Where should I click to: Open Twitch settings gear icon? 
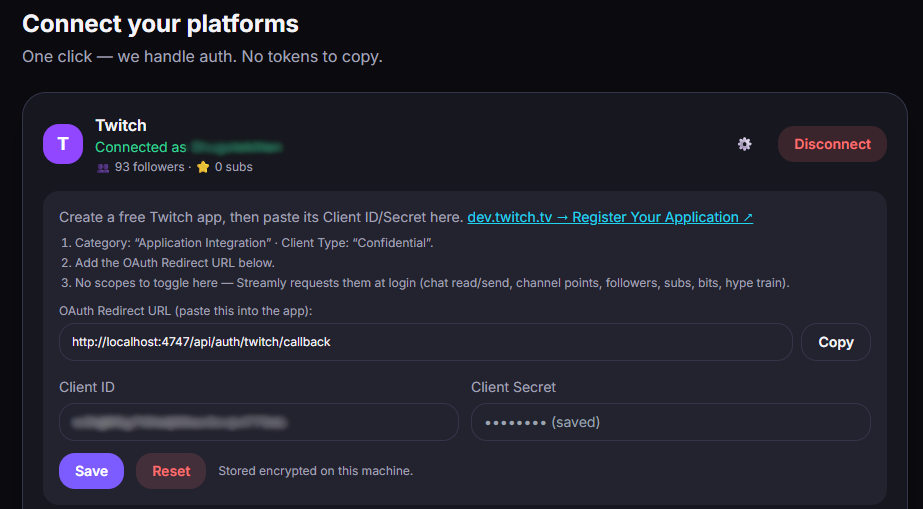click(745, 144)
